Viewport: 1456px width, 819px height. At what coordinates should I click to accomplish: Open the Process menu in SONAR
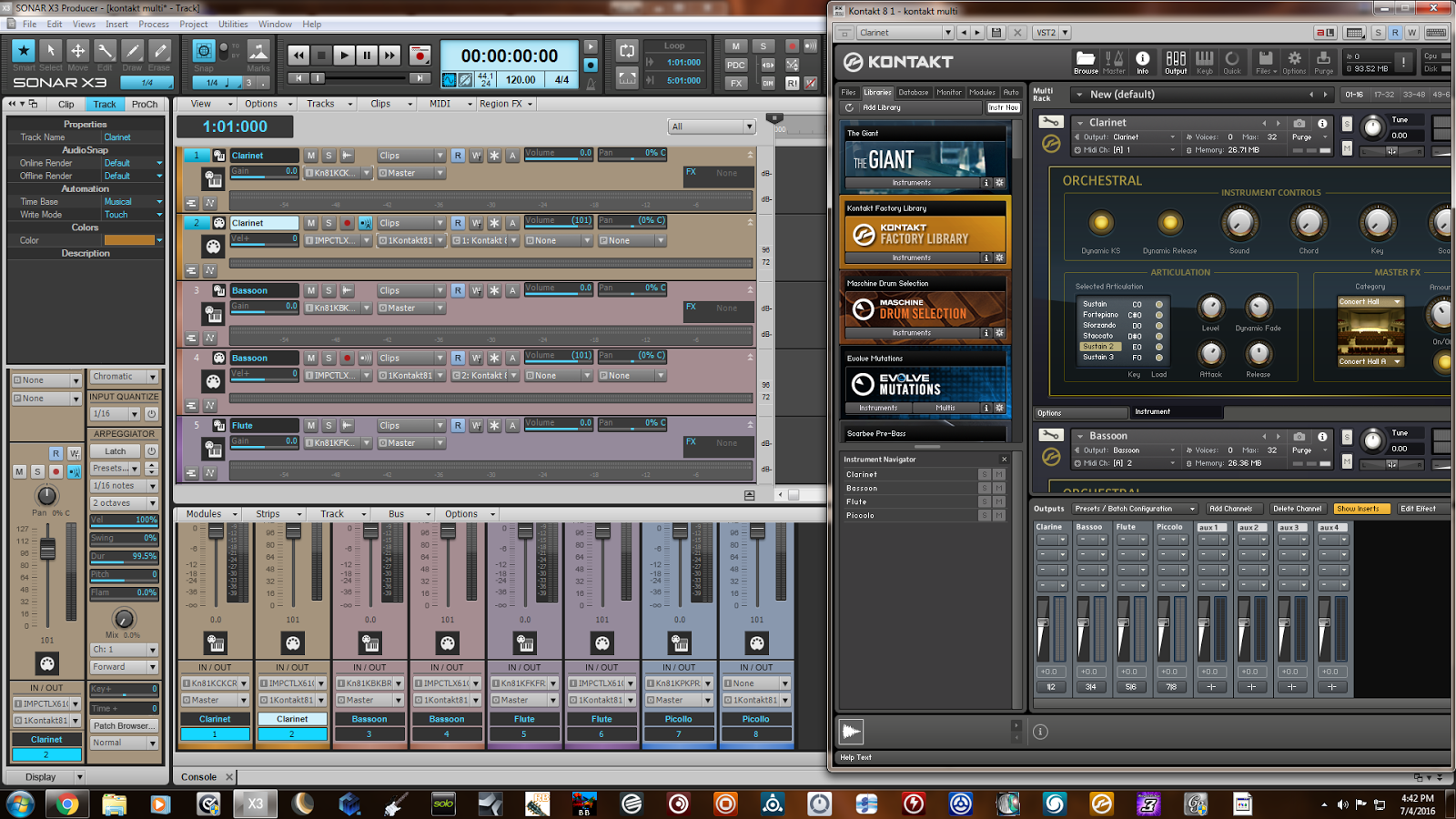click(x=154, y=25)
